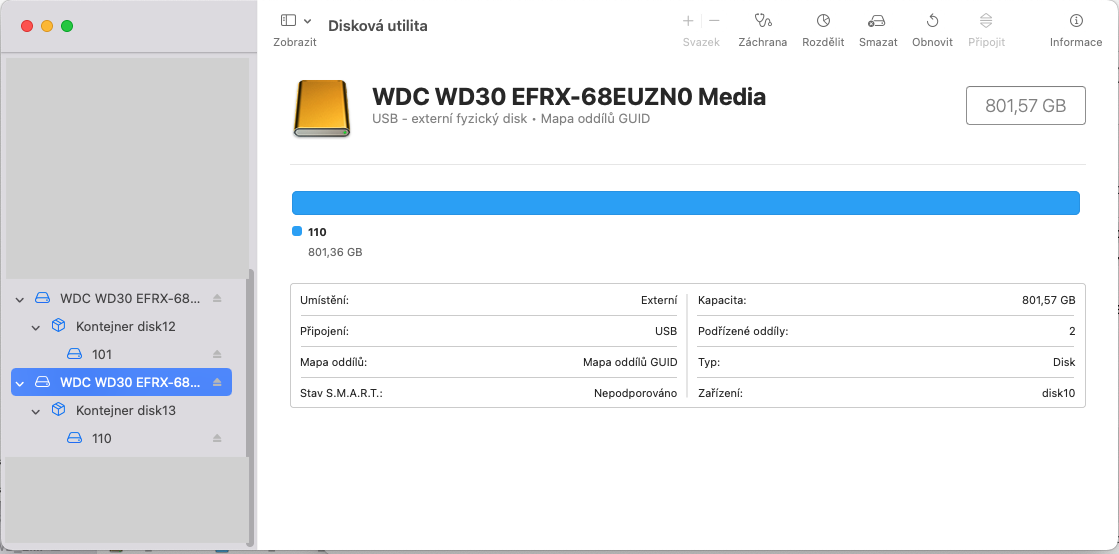
Task: Run Záchrana first aid tool
Action: (763, 21)
